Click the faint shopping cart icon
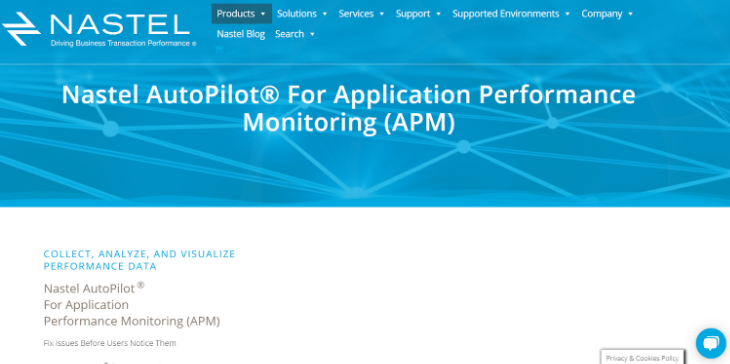 (219, 50)
